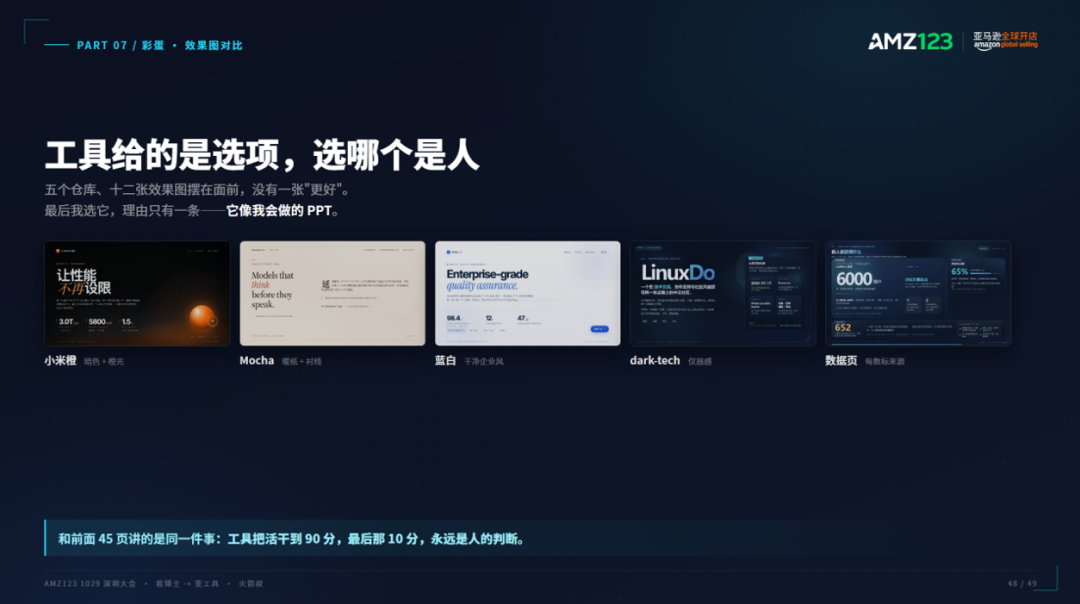Select the PART 07 / 彩蛋 header text
Image resolution: width=1080 pixels, height=604 pixels.
click(x=160, y=45)
